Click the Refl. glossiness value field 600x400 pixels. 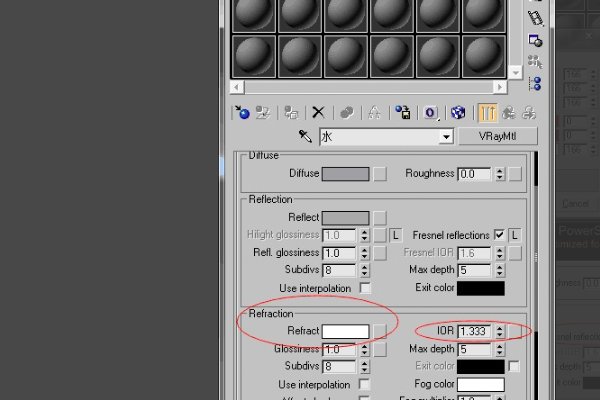click(x=339, y=253)
